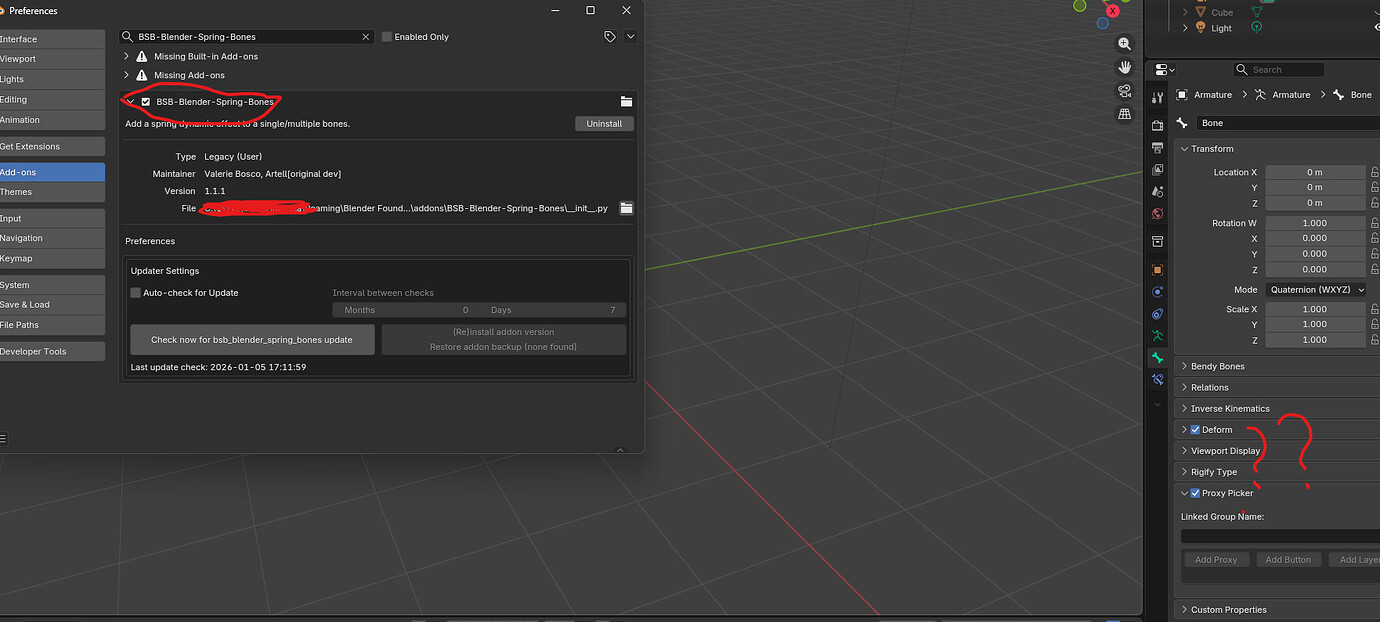Expand the Missing Add-ons section
Screen dimensions: 1380x622
[127, 75]
